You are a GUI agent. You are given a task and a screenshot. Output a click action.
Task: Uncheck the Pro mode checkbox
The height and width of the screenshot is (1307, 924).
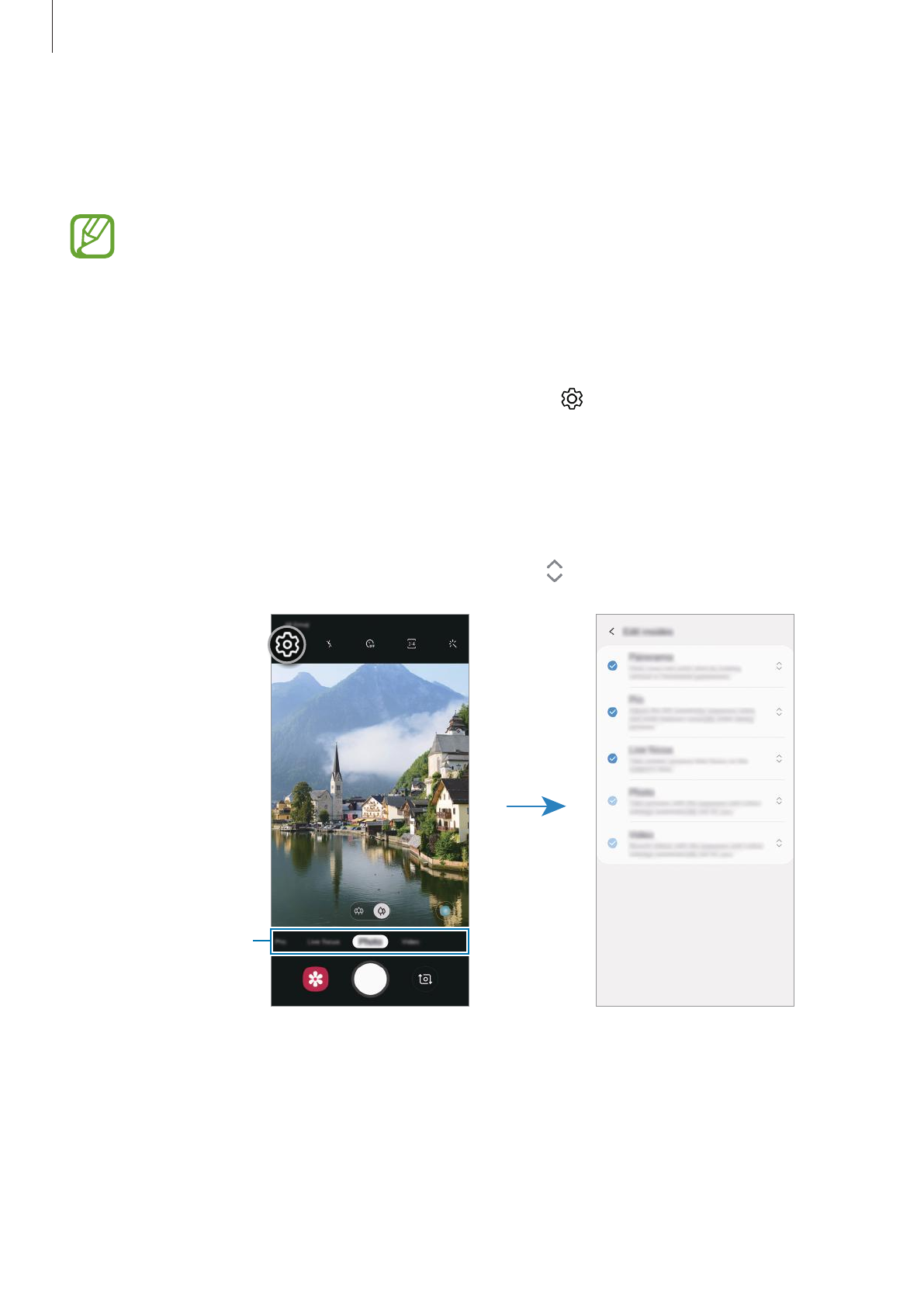click(x=613, y=712)
